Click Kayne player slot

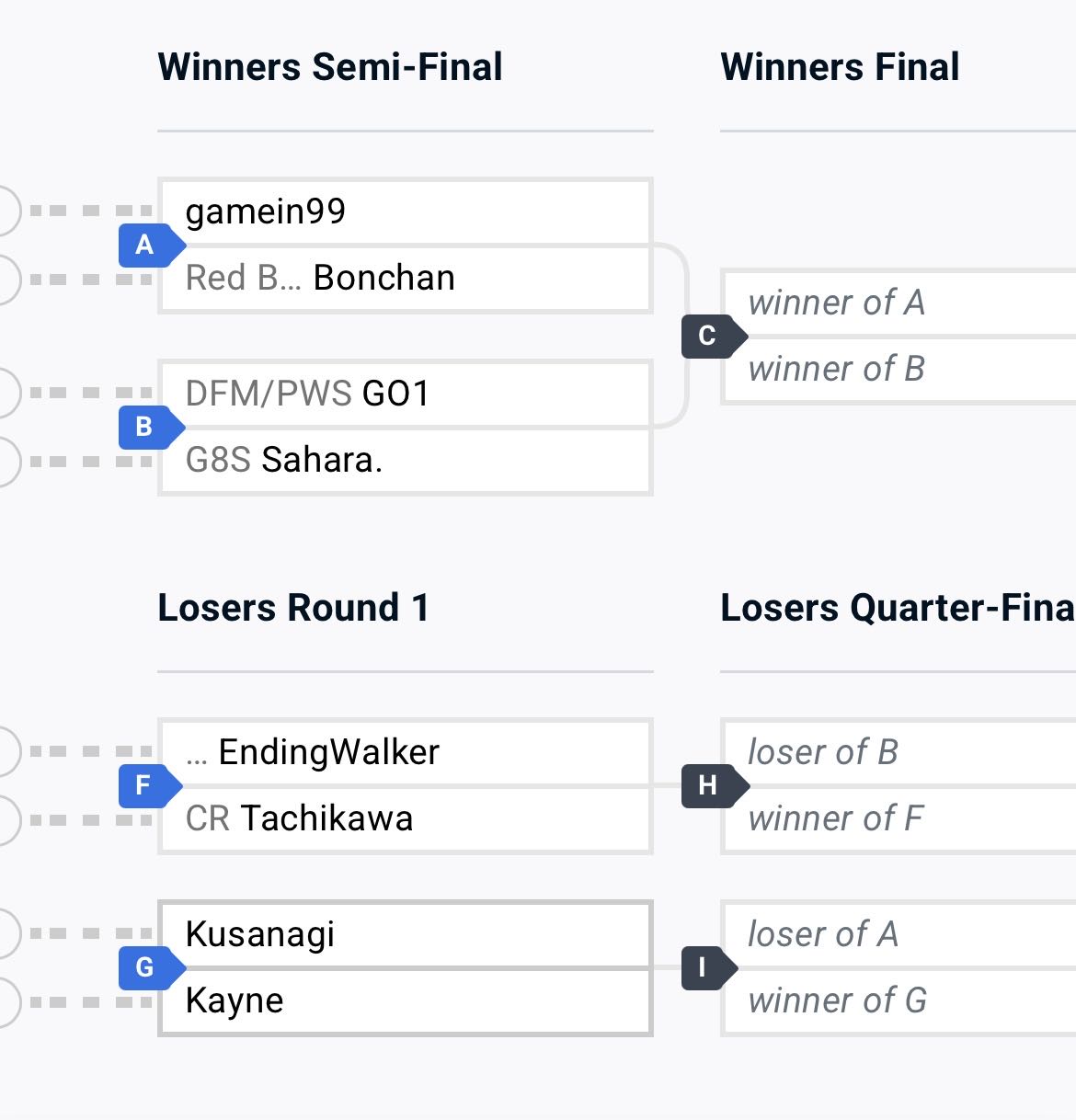pos(406,1000)
